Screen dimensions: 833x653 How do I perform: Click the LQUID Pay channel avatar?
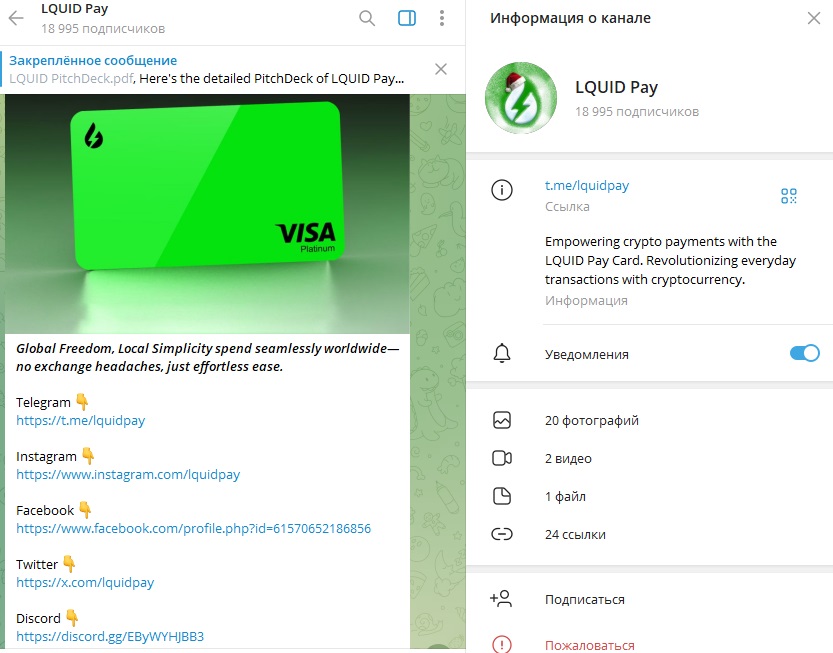tap(521, 98)
